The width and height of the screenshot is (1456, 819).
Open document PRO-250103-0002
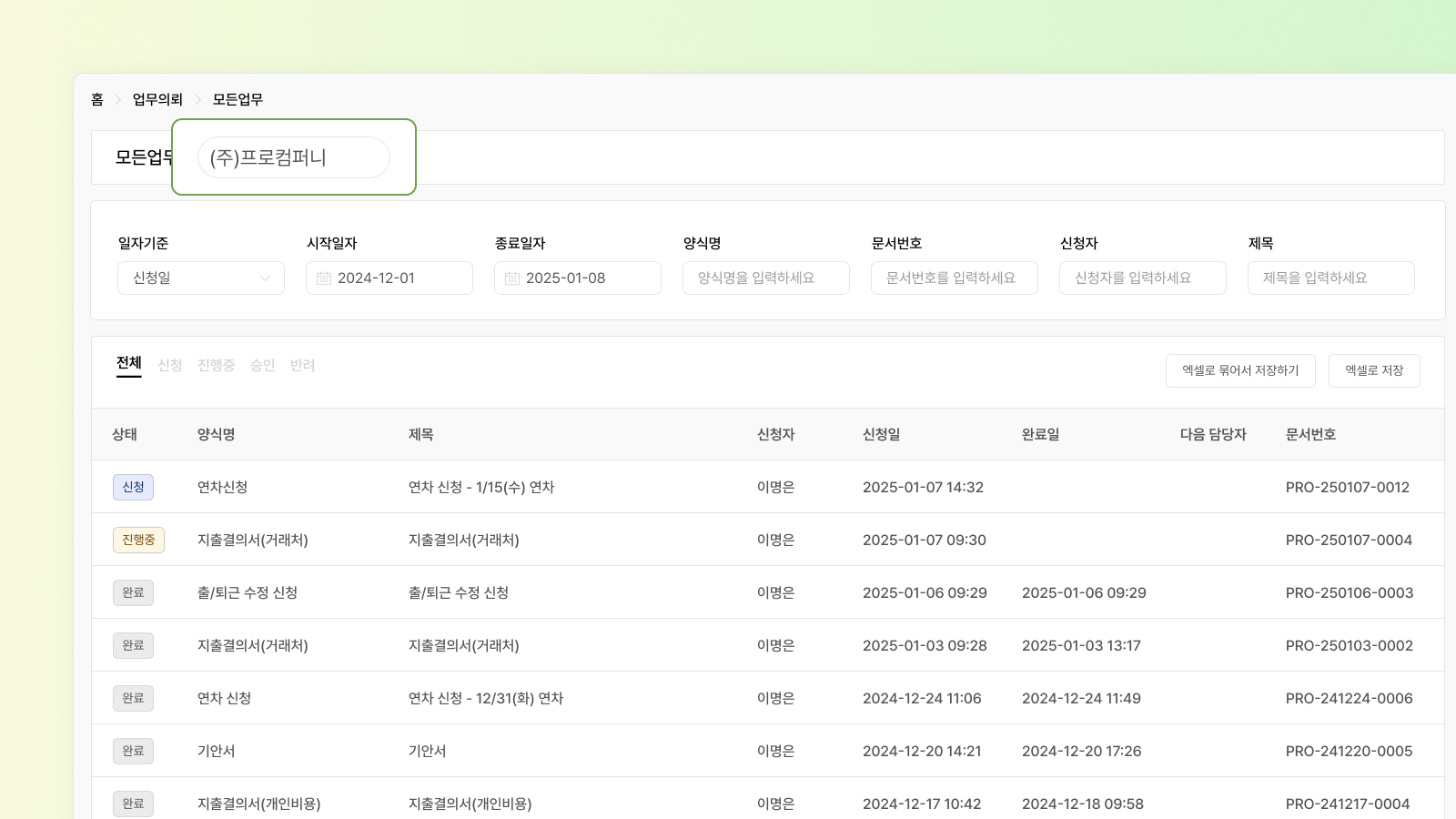click(x=1350, y=645)
